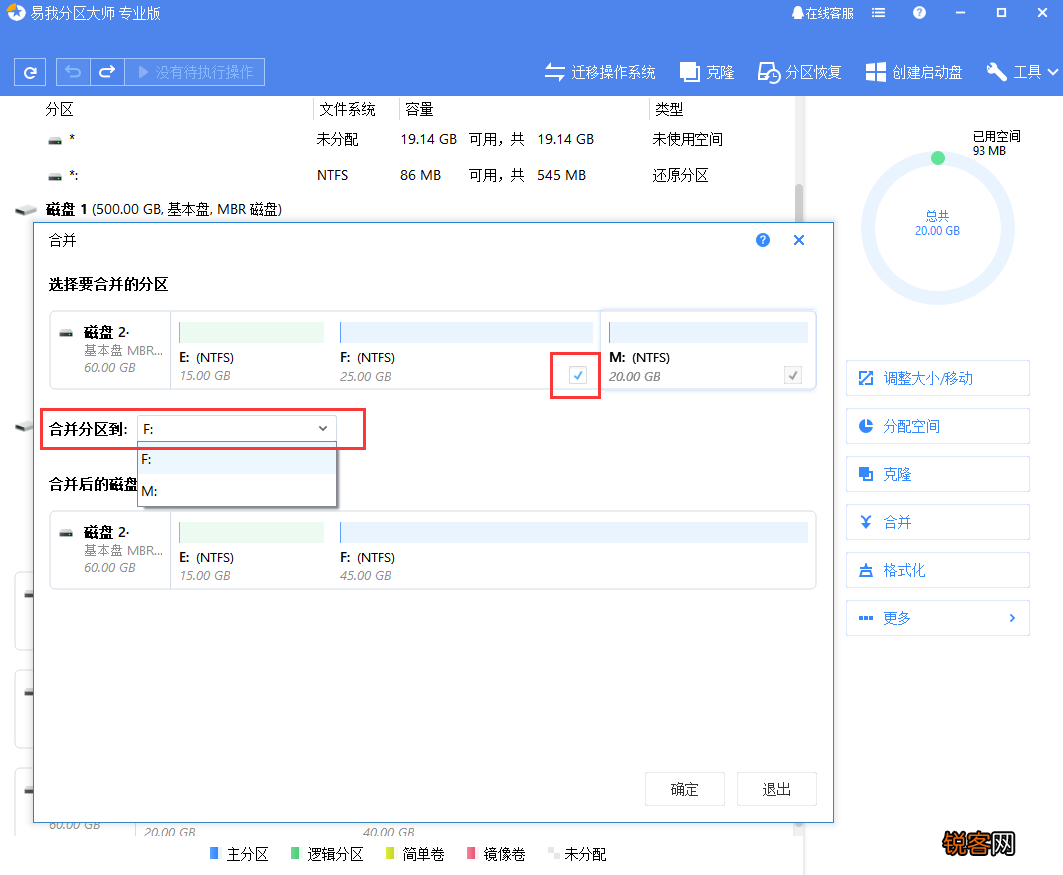This screenshot has height=875, width=1063.
Task: Click the pending operations play button
Action: [x=195, y=72]
